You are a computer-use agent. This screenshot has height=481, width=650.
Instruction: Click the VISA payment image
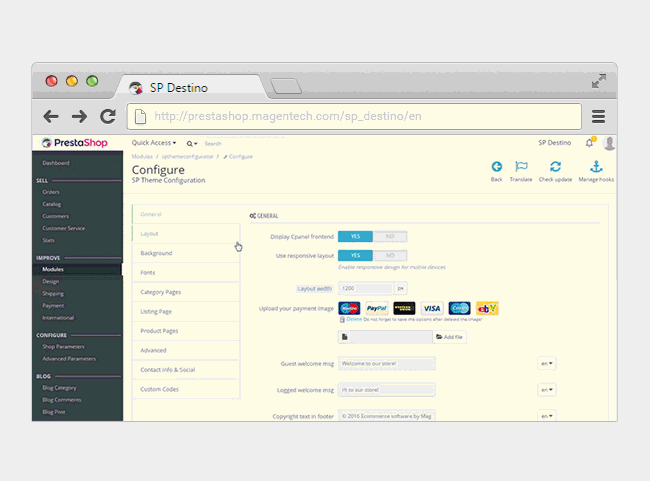pyautogui.click(x=432, y=308)
